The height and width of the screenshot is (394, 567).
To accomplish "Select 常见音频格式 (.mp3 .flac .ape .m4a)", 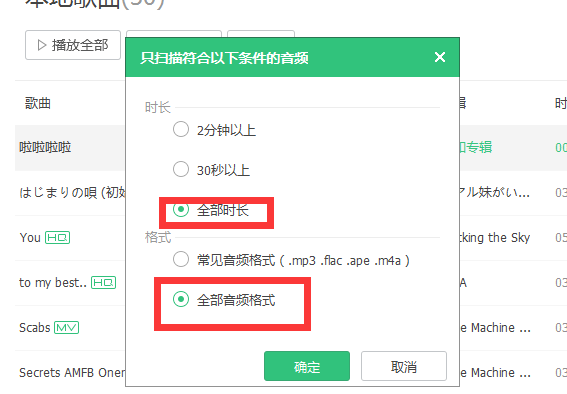I will [x=181, y=259].
